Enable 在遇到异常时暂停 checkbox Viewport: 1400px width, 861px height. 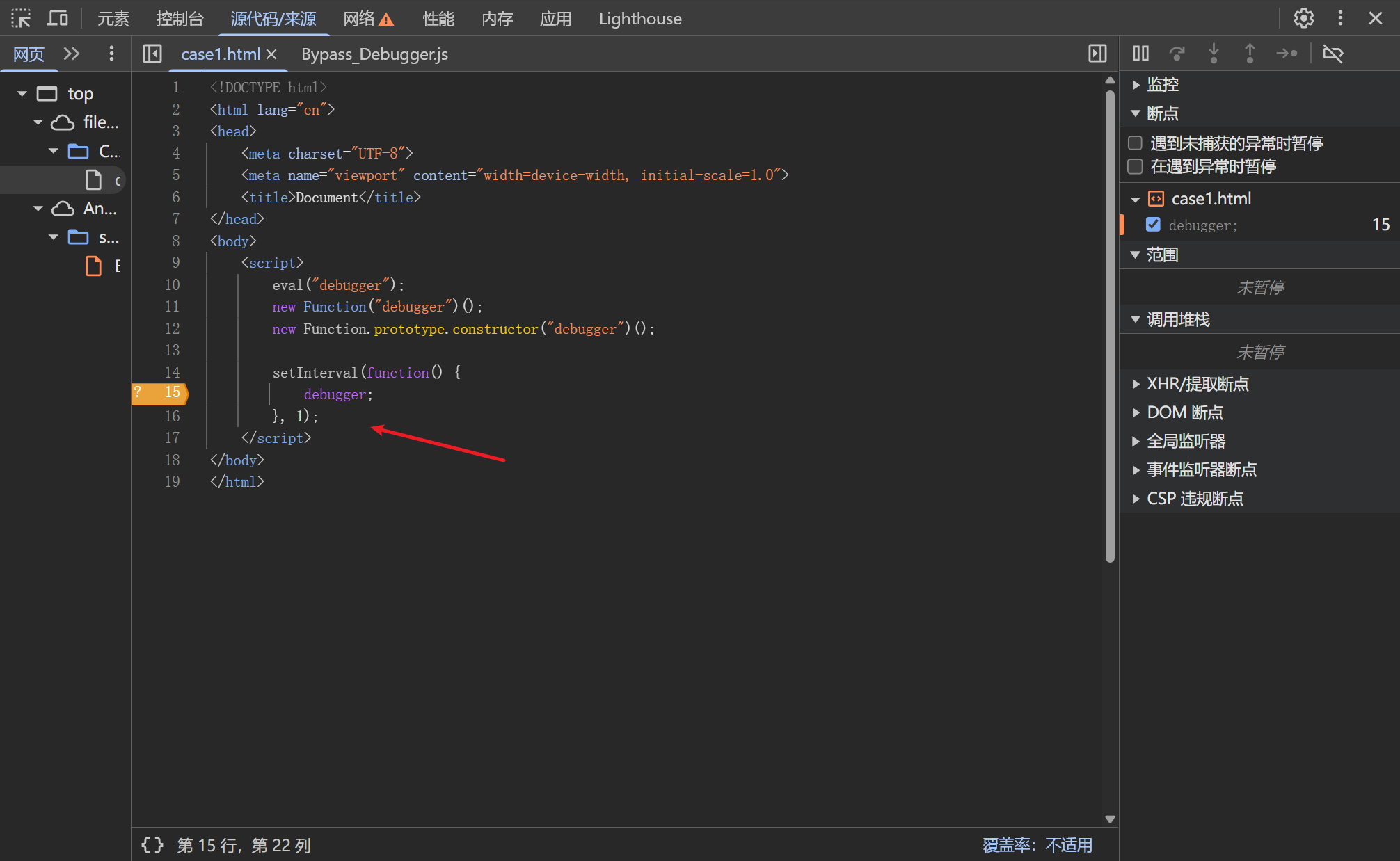click(1136, 166)
